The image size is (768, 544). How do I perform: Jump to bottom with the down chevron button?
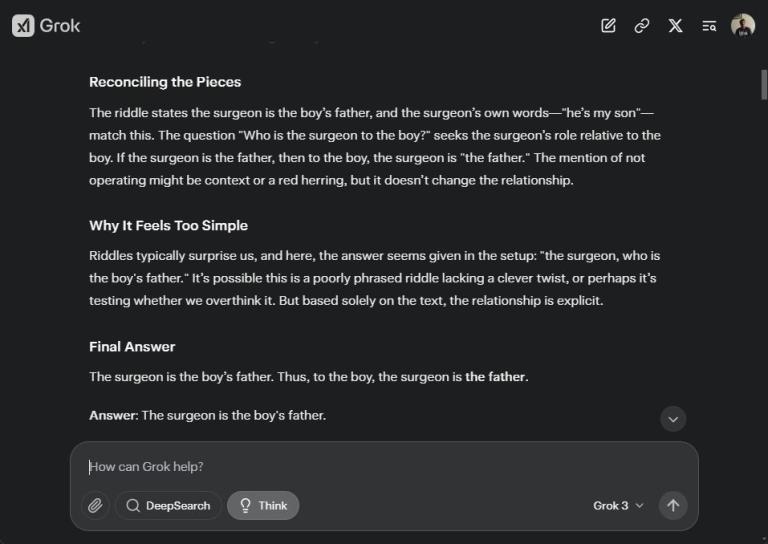(x=673, y=418)
